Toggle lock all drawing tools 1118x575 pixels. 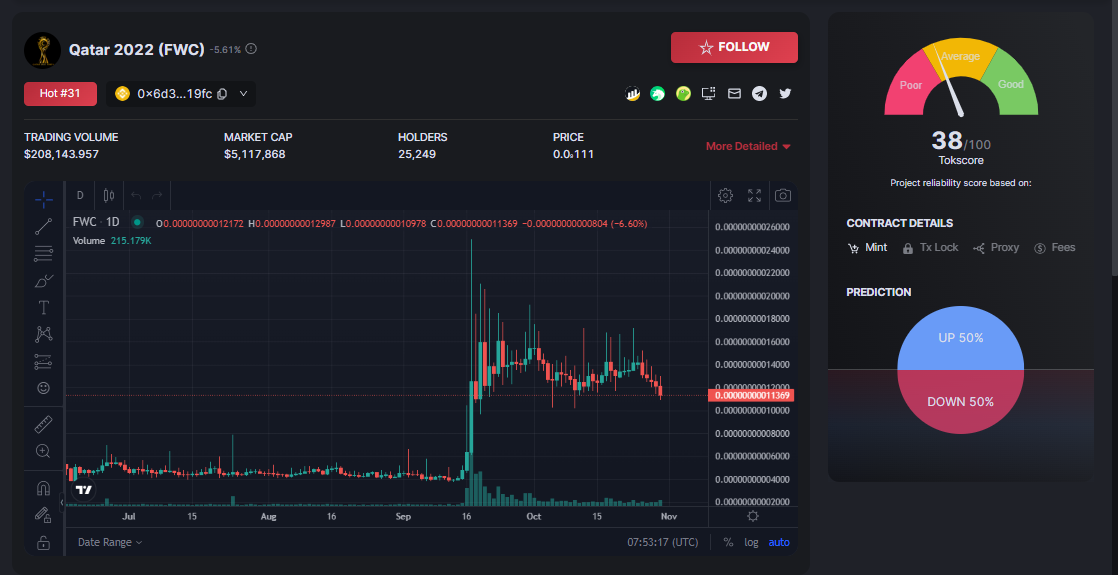(43, 542)
